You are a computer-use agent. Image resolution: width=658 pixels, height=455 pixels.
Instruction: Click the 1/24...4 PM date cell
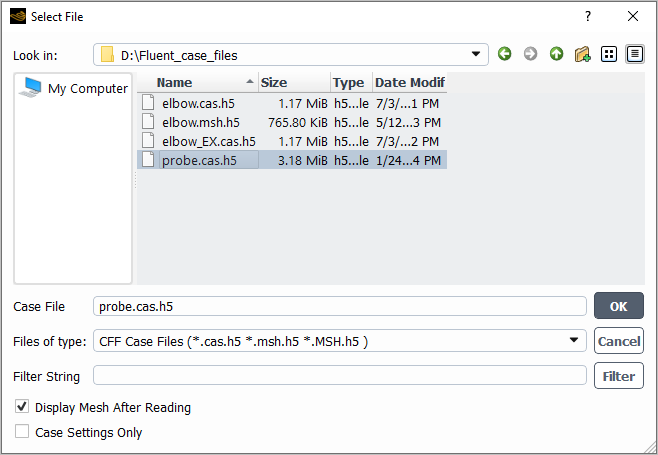click(408, 161)
